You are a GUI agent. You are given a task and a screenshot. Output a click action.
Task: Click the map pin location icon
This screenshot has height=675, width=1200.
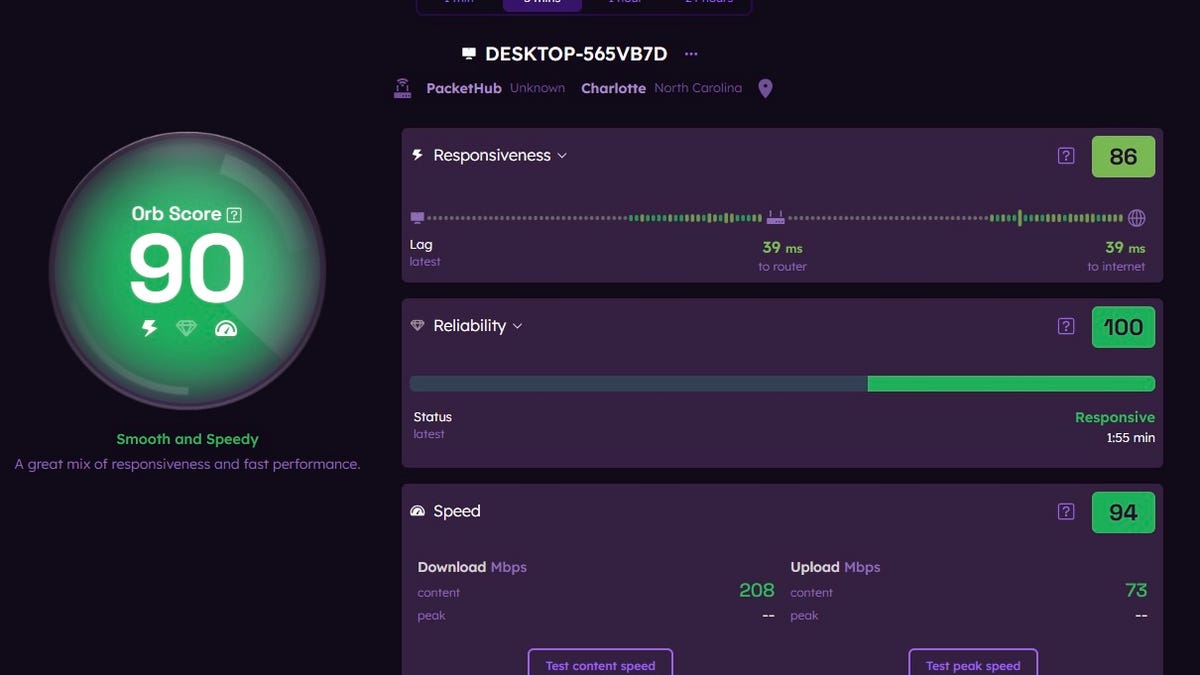[765, 89]
